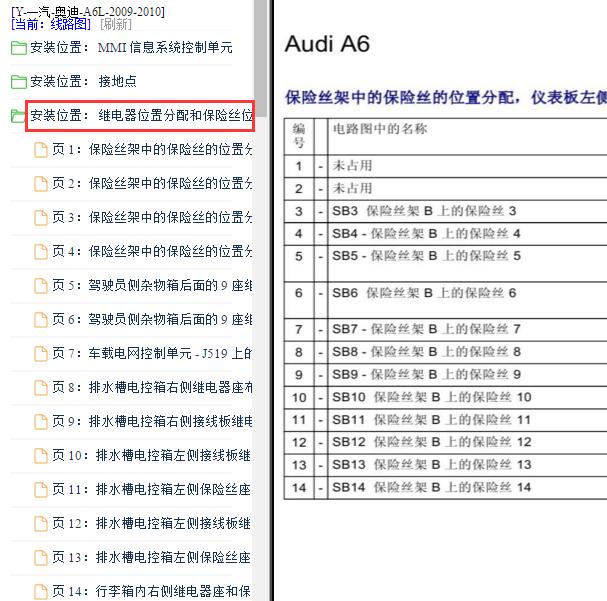Click the document icon for 页 4
The image size is (607, 601).
(x=41, y=252)
